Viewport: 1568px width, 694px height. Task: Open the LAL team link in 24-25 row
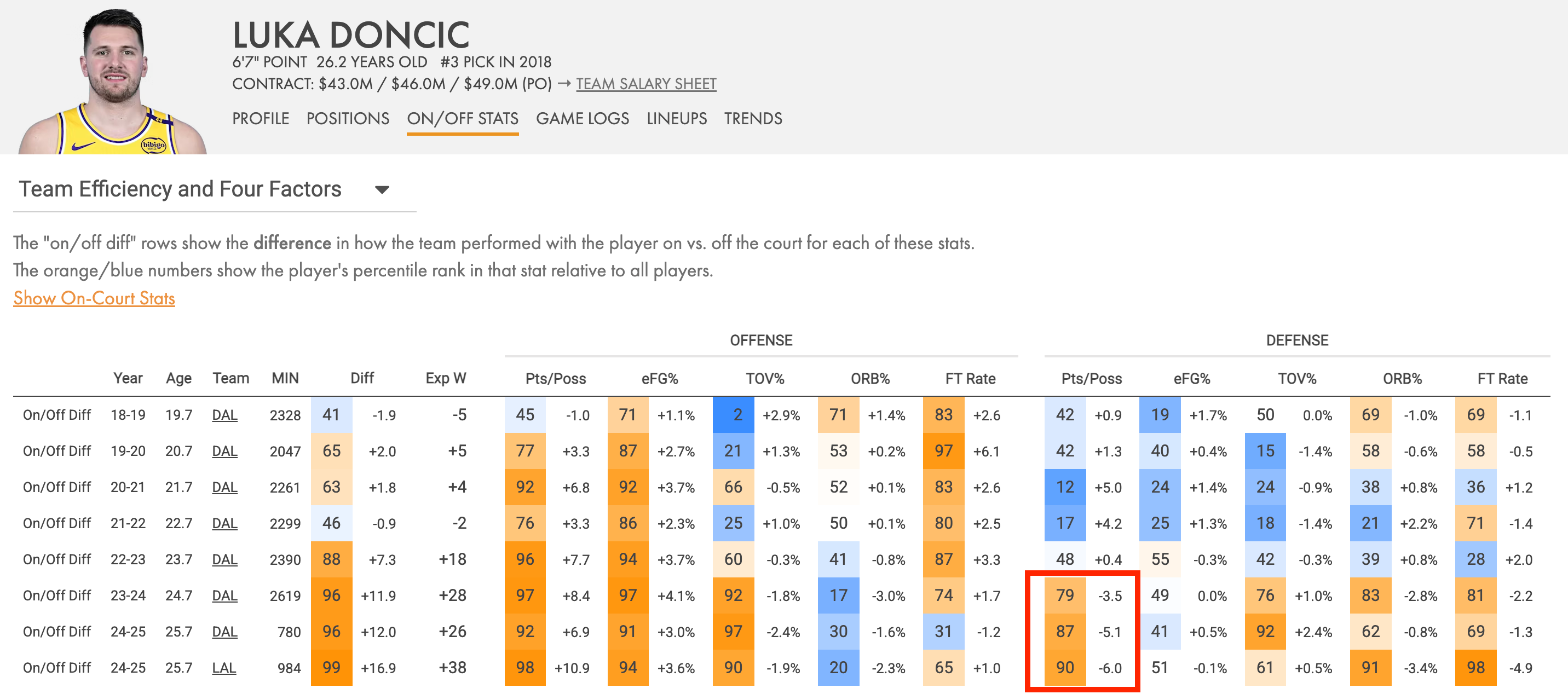click(x=224, y=668)
